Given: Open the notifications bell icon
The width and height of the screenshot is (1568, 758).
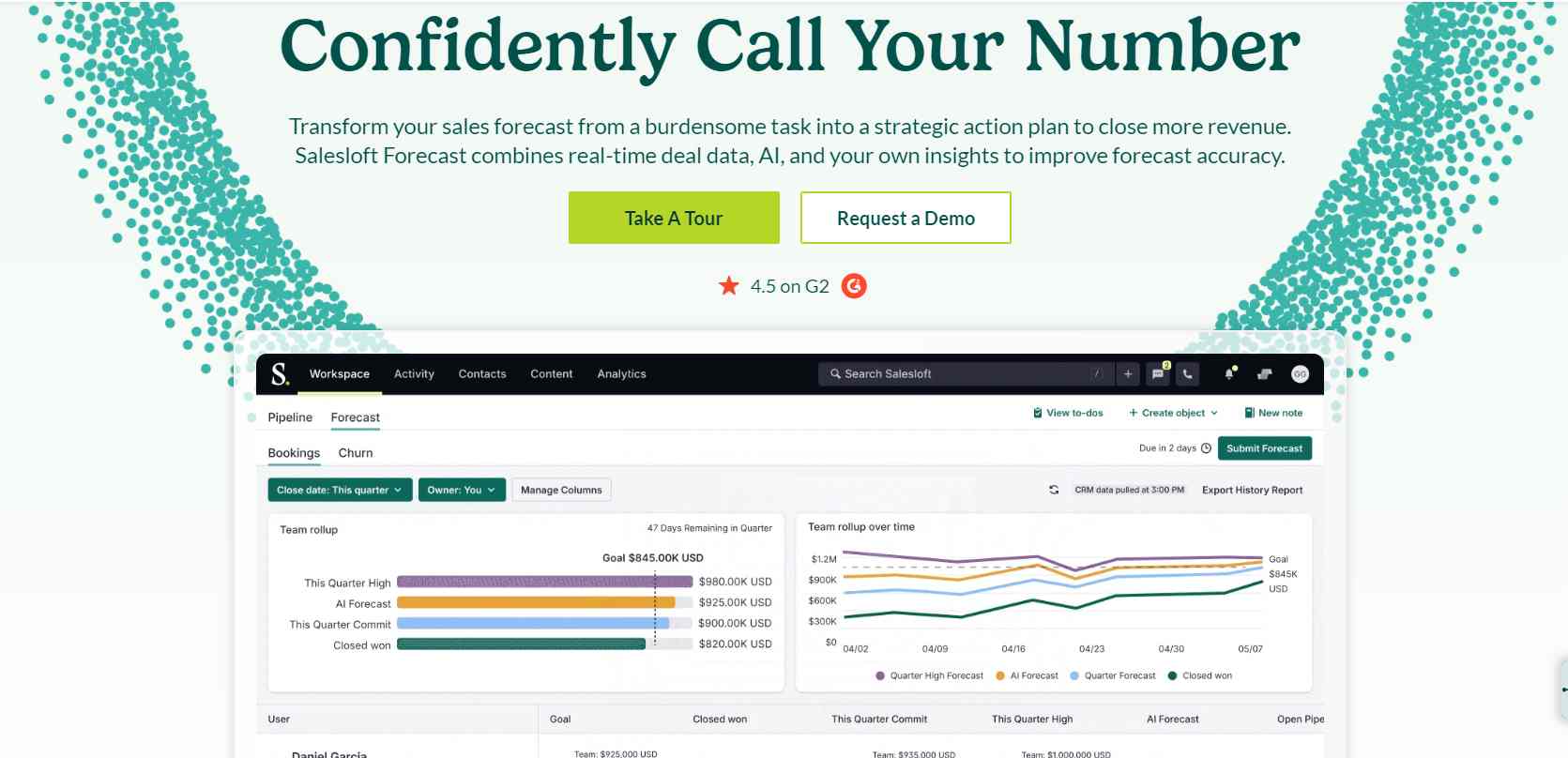Looking at the screenshot, I should 1229,374.
